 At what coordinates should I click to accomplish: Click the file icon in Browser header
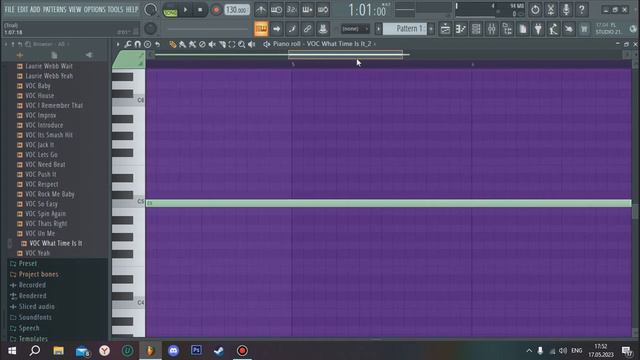pyautogui.click(x=54, y=55)
